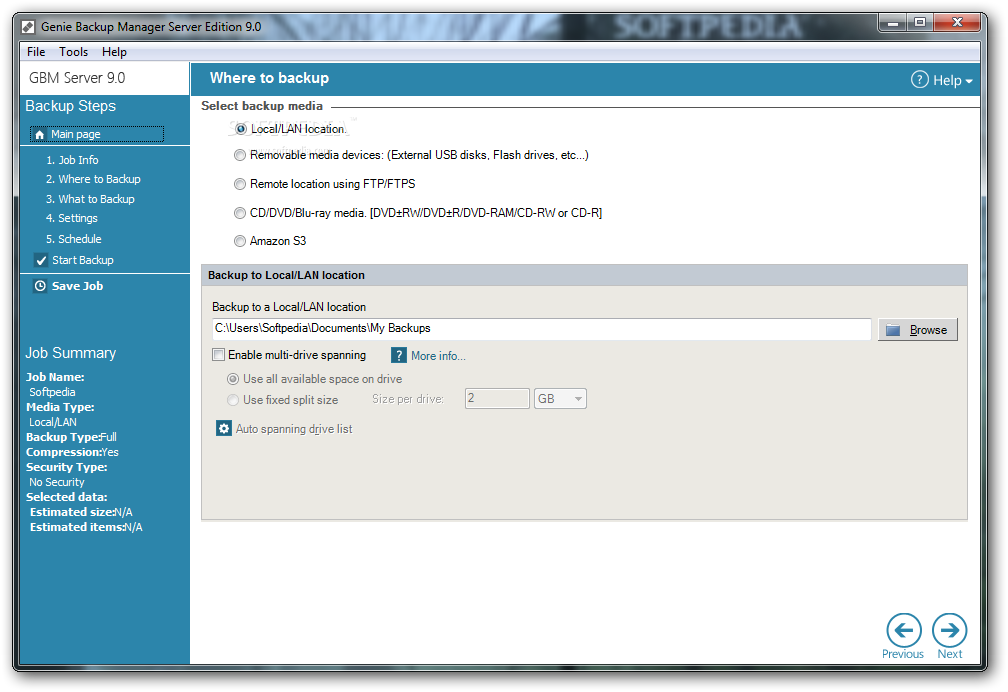Click the gear icon for Auto spanning drive list
Viewport: 1008px width, 692px height.
pyautogui.click(x=224, y=428)
